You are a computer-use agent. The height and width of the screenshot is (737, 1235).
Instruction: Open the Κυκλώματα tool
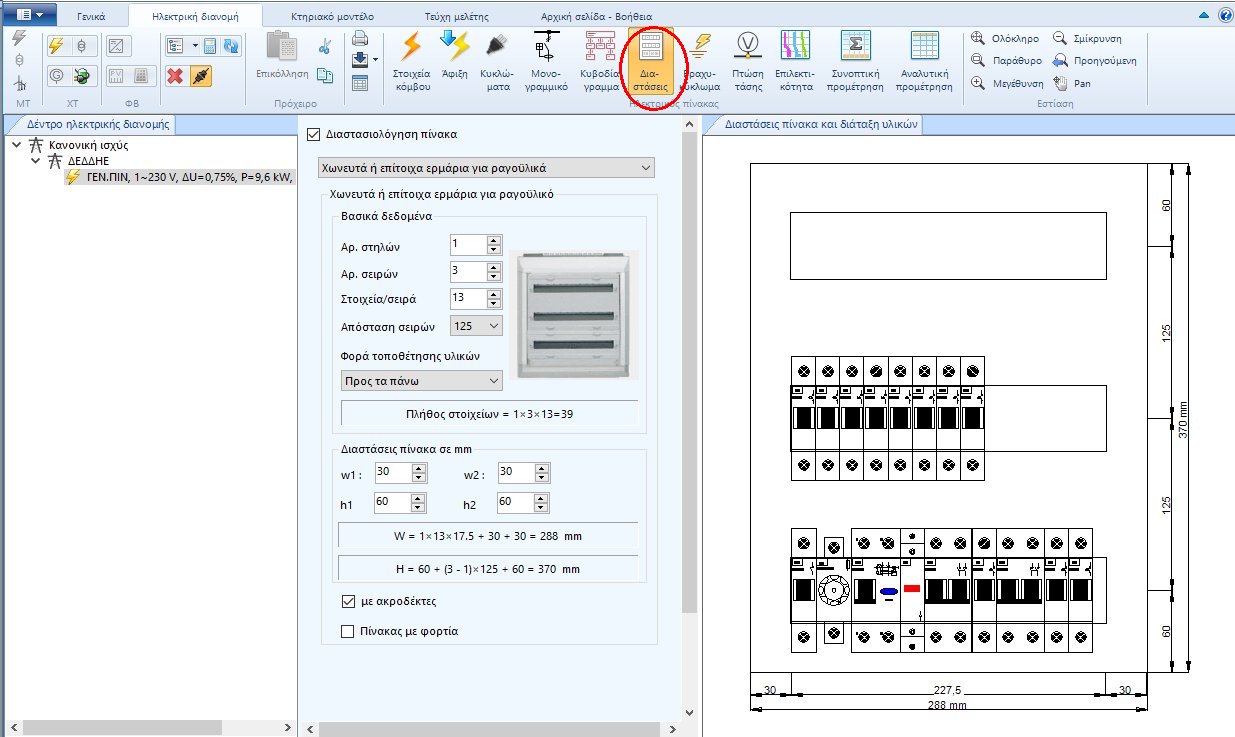click(496, 60)
